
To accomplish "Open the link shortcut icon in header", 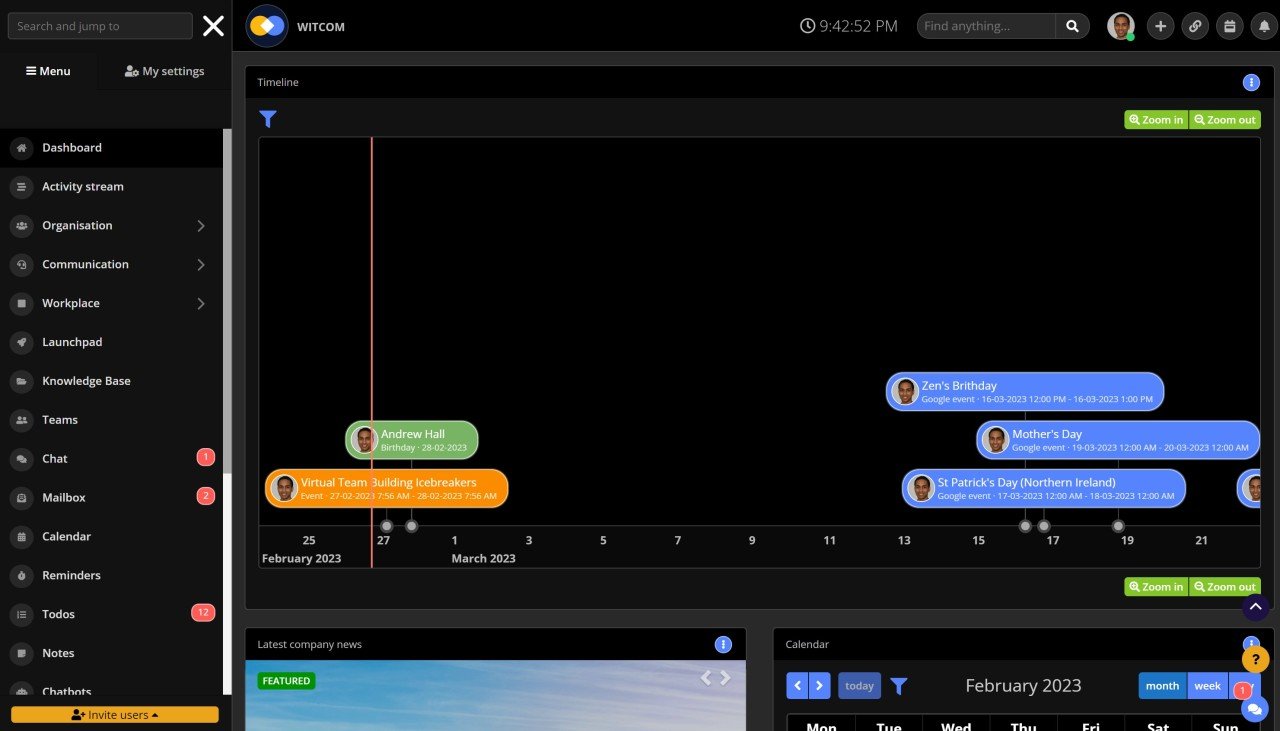I will pos(1195,26).
